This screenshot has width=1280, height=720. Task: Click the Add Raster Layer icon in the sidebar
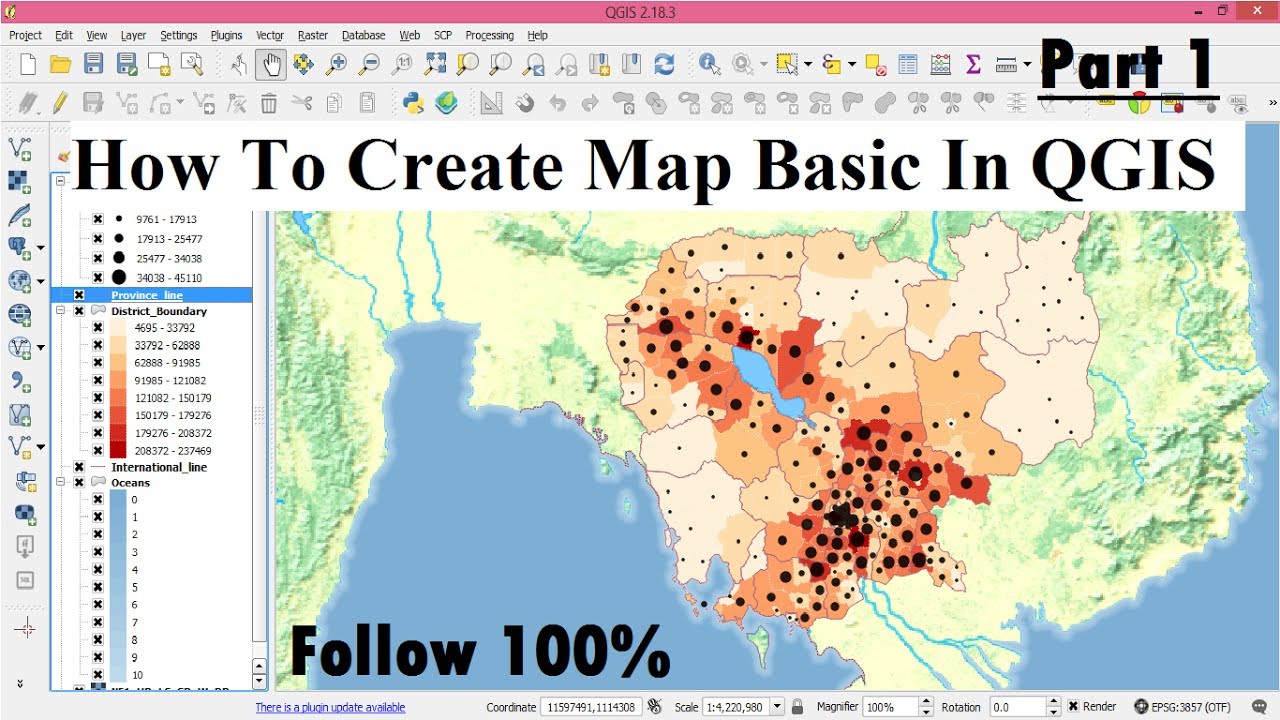[x=20, y=181]
